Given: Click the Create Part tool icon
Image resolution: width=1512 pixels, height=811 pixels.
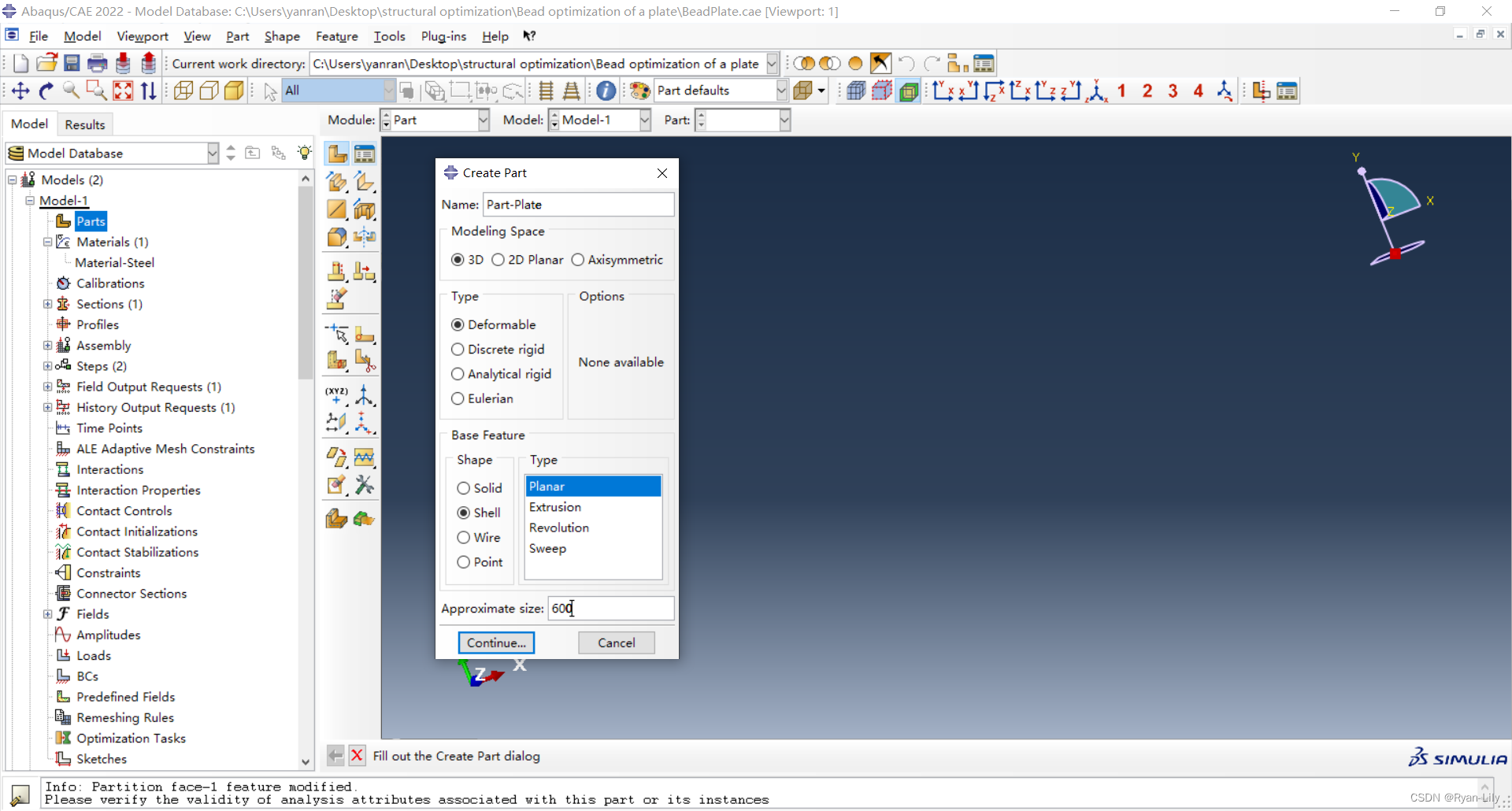Looking at the screenshot, I should (337, 154).
